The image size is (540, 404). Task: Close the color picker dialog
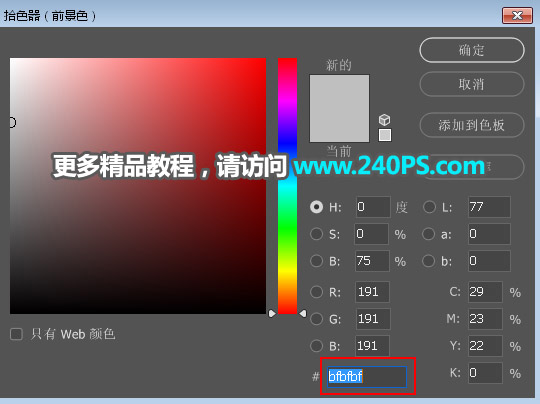(517, 15)
